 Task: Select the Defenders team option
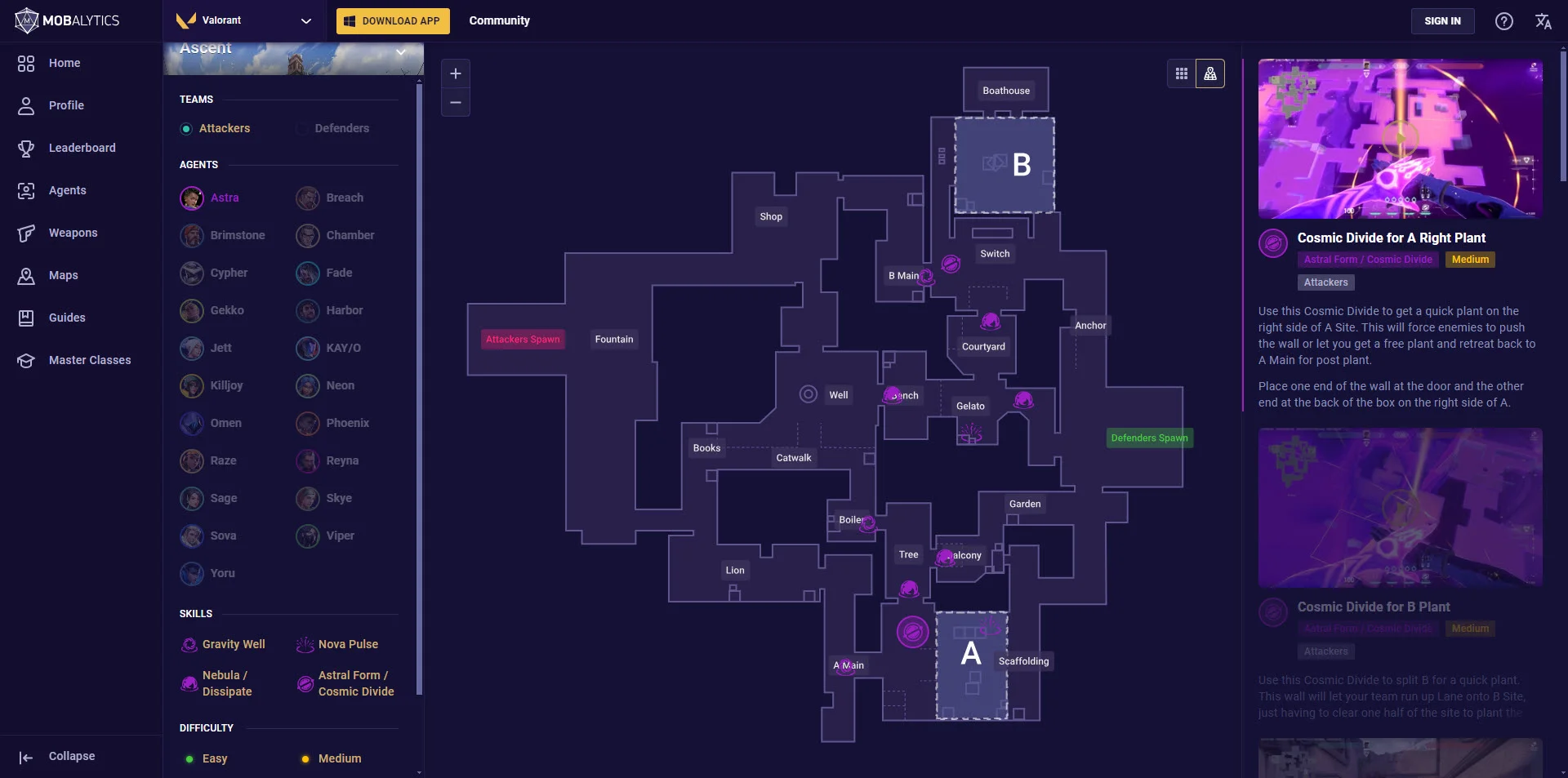click(x=332, y=128)
